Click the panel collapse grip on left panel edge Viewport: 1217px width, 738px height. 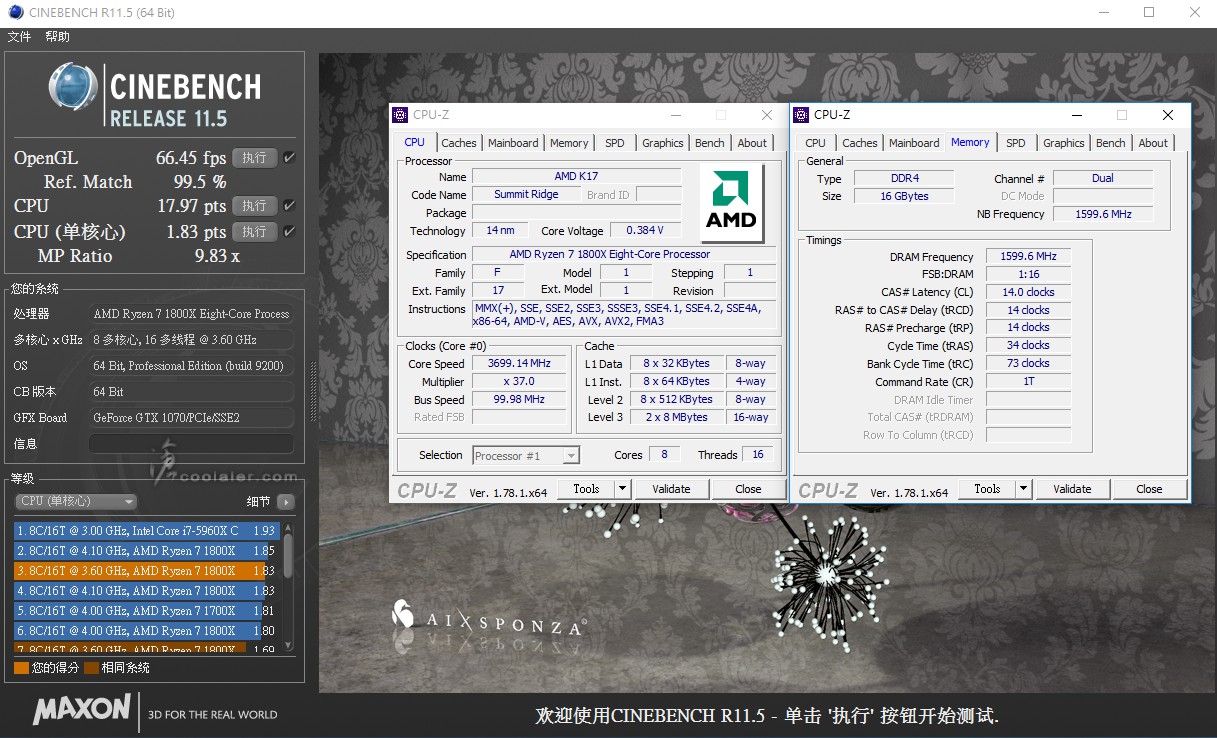click(x=315, y=392)
